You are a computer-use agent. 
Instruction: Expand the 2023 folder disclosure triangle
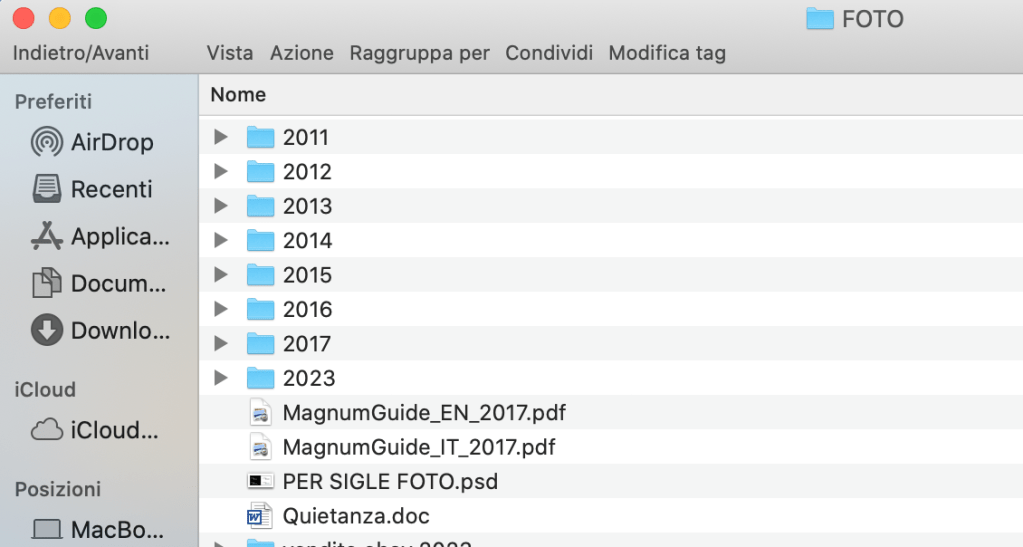click(221, 378)
